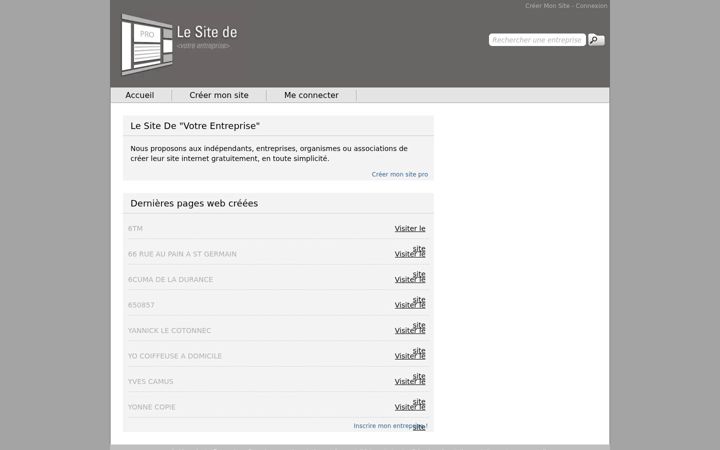Viewport: 720px width, 450px height.
Task: Select the YO COIFFEUSE A DOMICILE entry
Action: click(175, 356)
